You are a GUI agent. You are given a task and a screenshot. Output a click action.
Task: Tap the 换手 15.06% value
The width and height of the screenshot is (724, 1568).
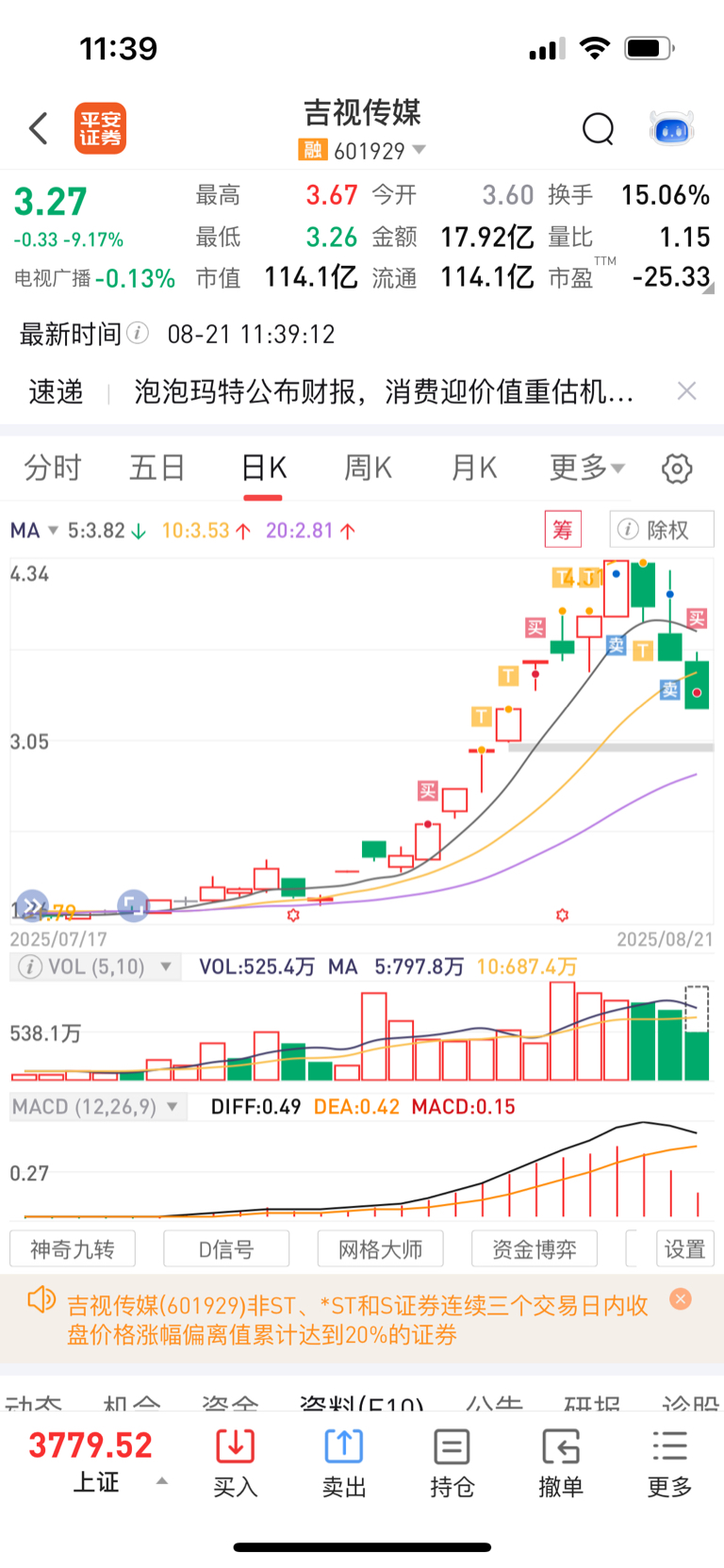click(666, 195)
